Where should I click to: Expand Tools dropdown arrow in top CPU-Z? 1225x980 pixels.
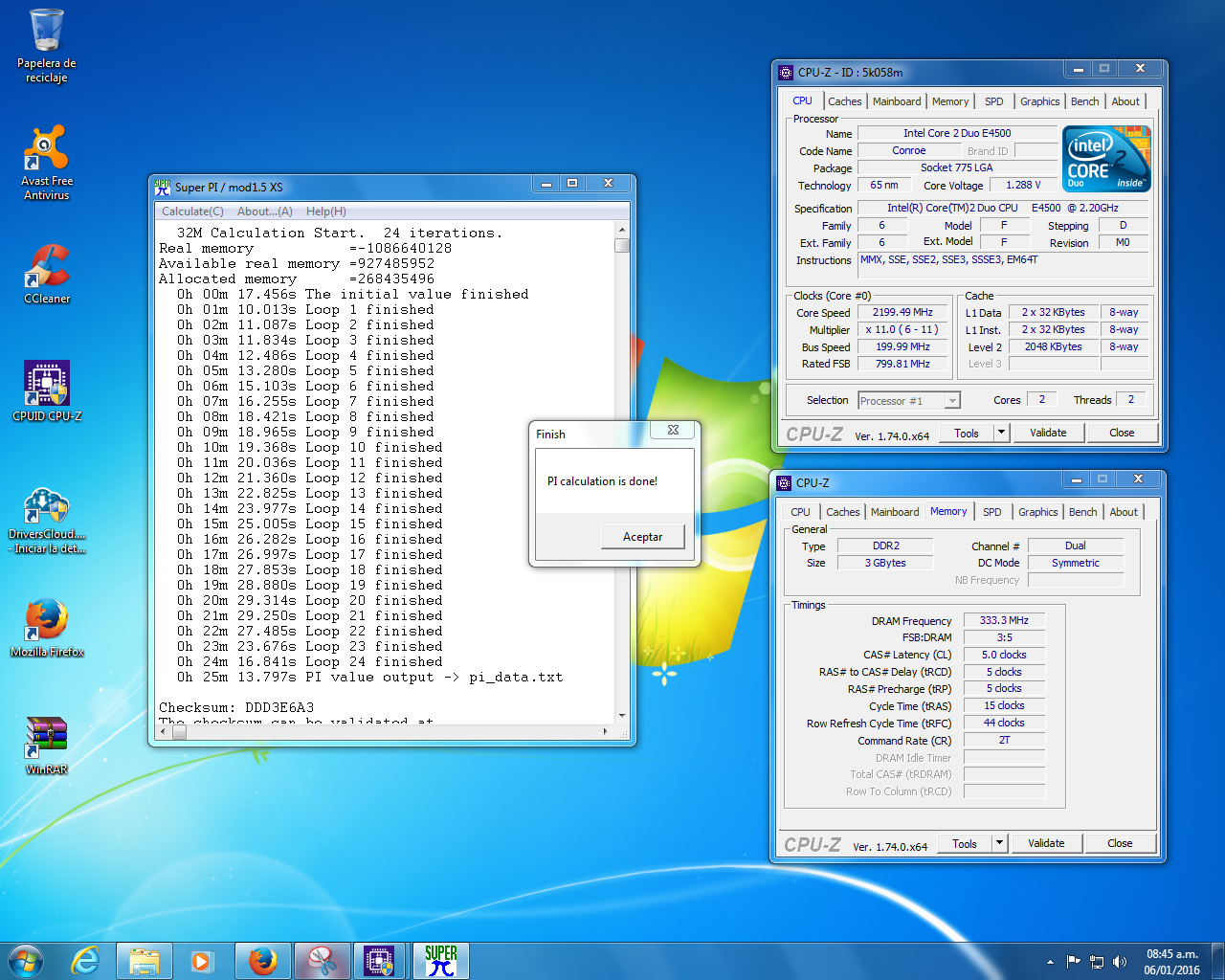(x=1002, y=433)
